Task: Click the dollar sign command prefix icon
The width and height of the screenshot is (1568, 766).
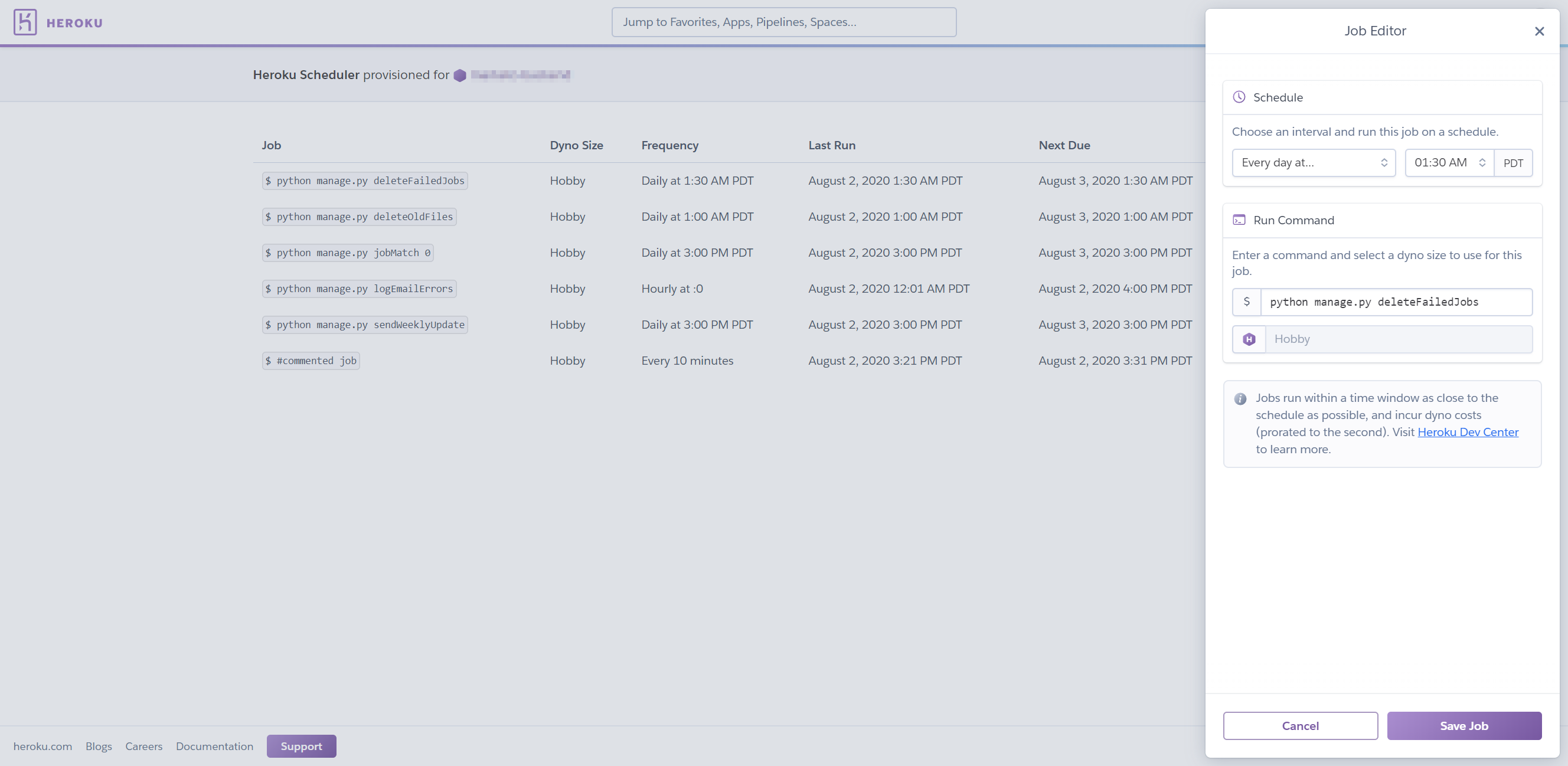Action: (1246, 302)
